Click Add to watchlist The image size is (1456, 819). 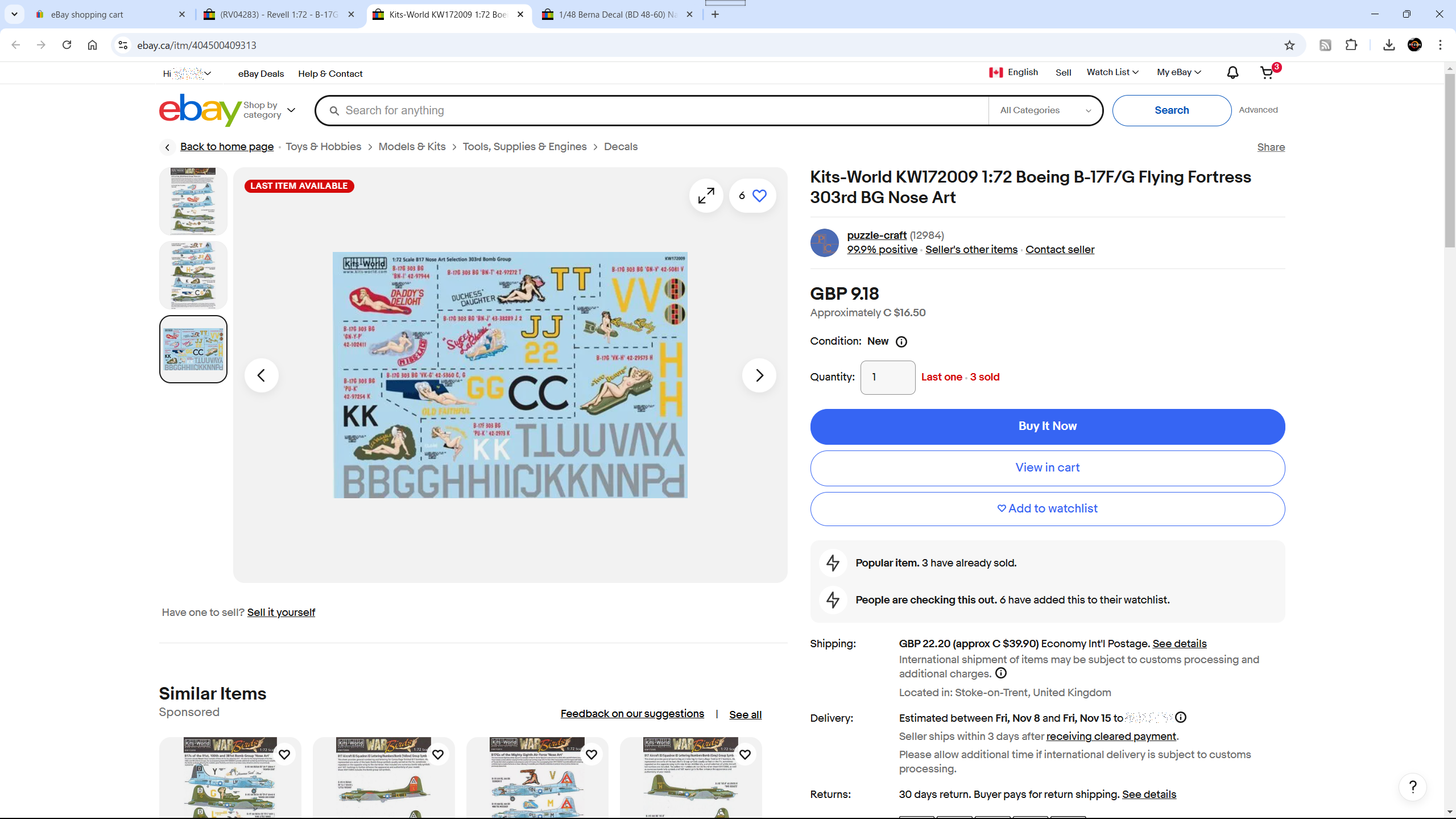tap(1047, 509)
